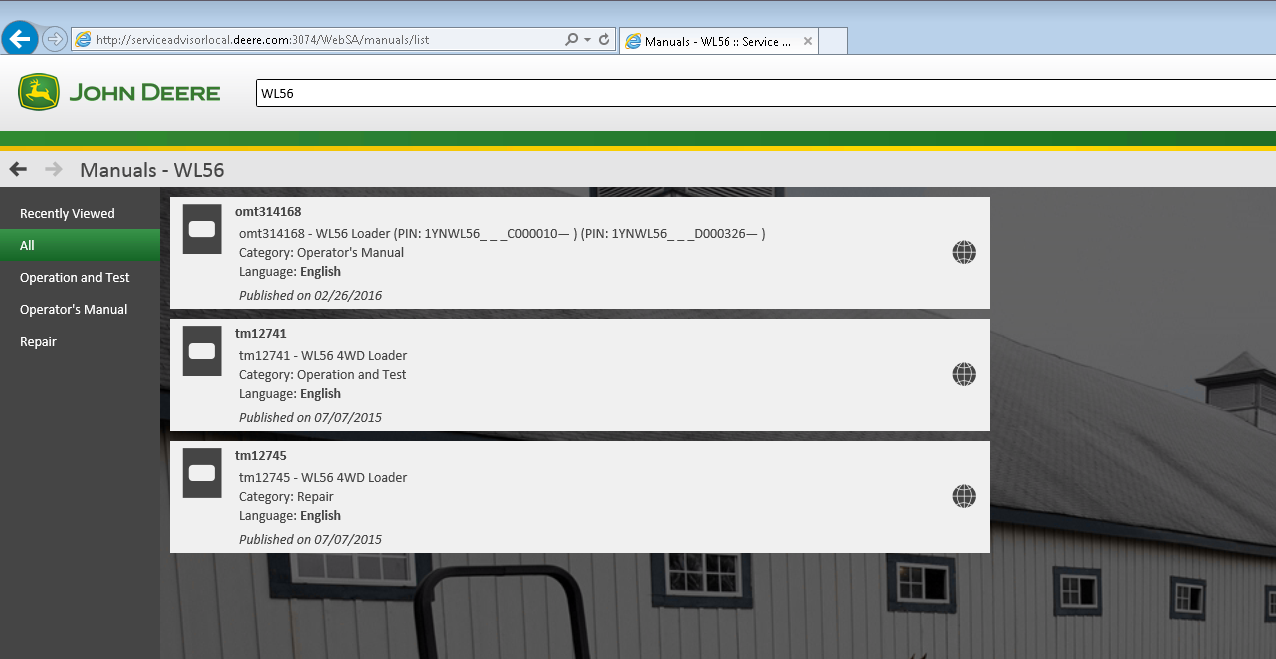The height and width of the screenshot is (659, 1276).
Task: Open the tm12745 manual title
Action: coord(261,455)
